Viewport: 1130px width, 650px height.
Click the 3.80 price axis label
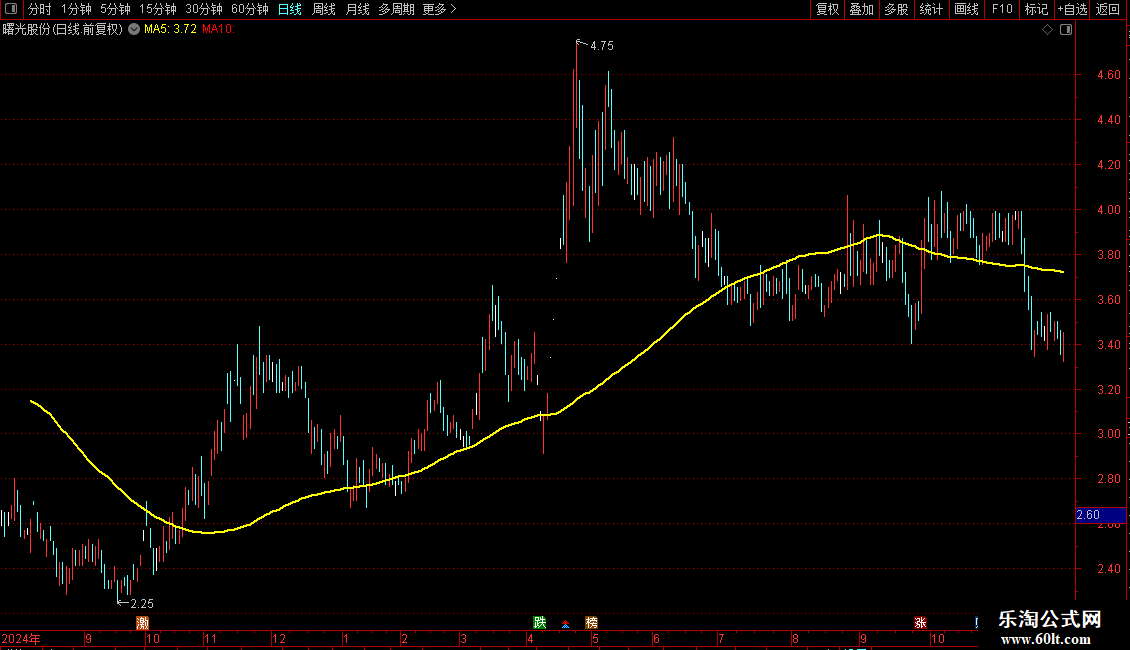1108,255
